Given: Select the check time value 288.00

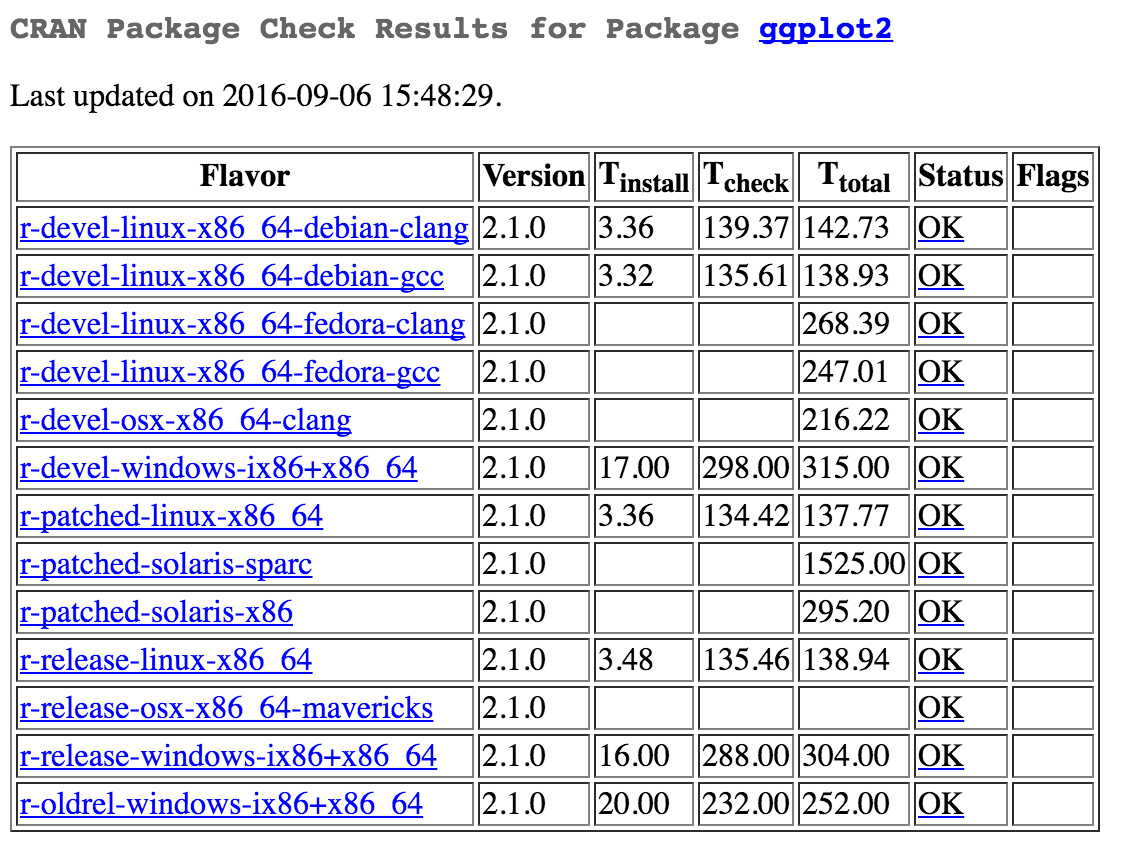Looking at the screenshot, I should click(x=746, y=755).
